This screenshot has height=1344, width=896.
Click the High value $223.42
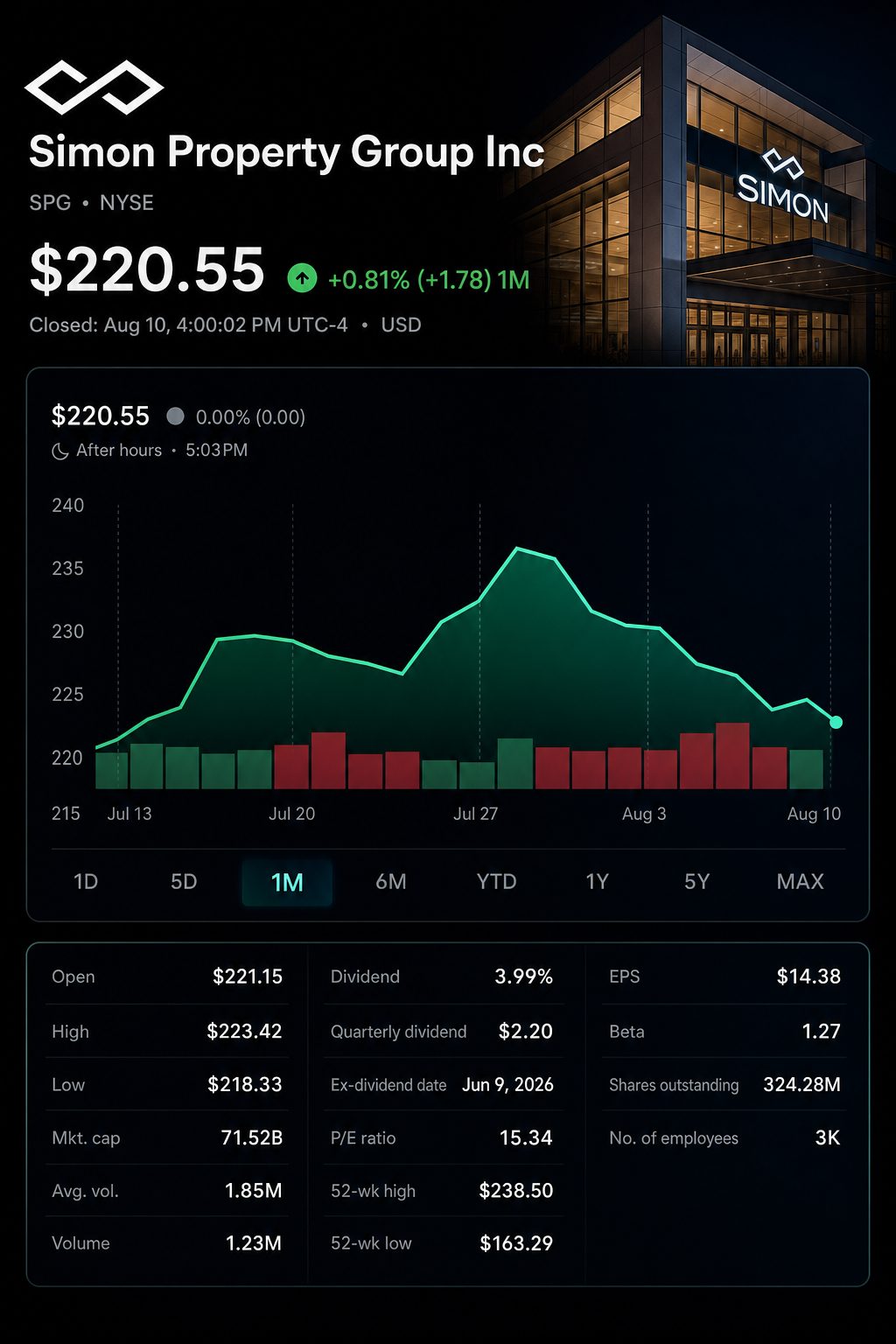244,1032
